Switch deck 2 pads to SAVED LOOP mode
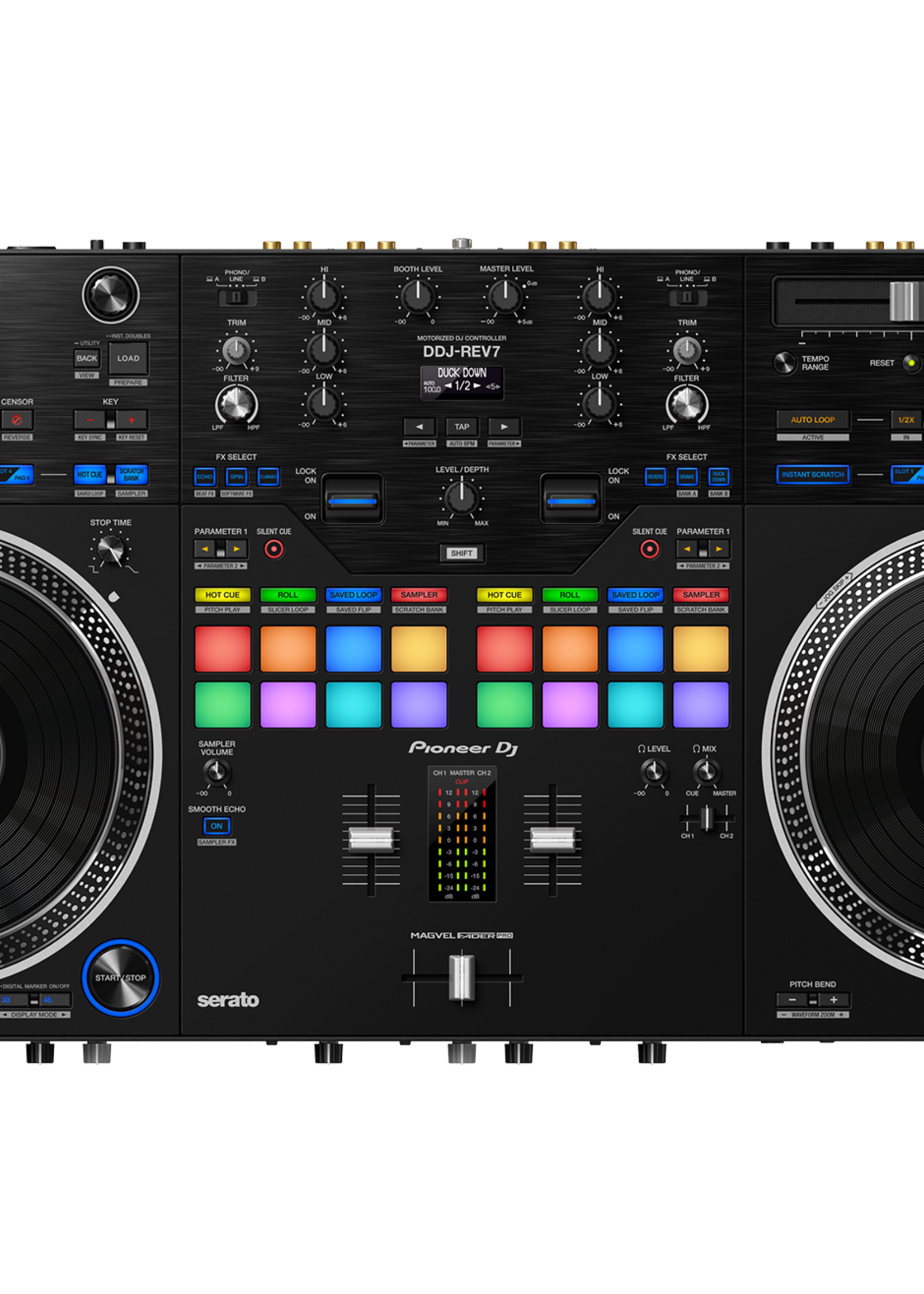The height and width of the screenshot is (1294, 924). pyautogui.click(x=635, y=595)
